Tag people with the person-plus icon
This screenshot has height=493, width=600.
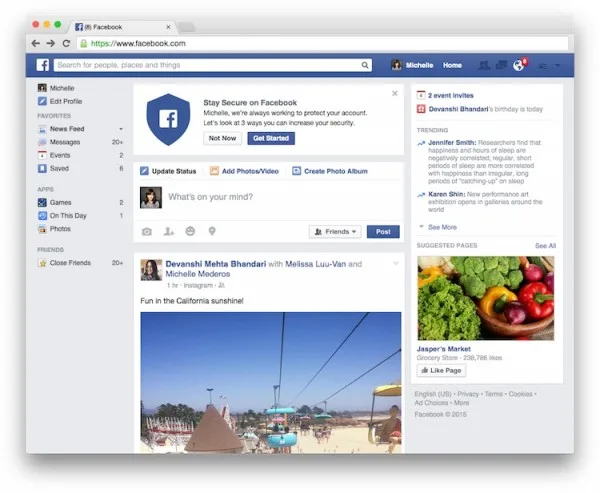coord(169,232)
